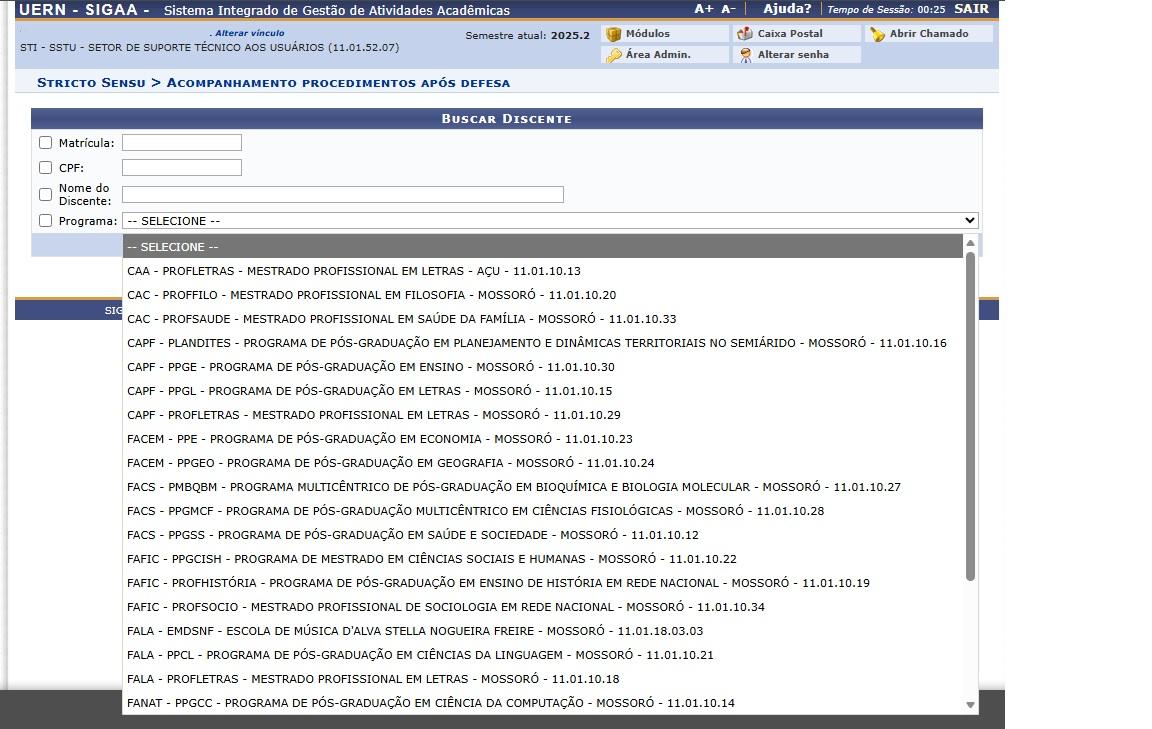Click the dropdown list scrollbar down arrow
1152x729 pixels.
[970, 705]
